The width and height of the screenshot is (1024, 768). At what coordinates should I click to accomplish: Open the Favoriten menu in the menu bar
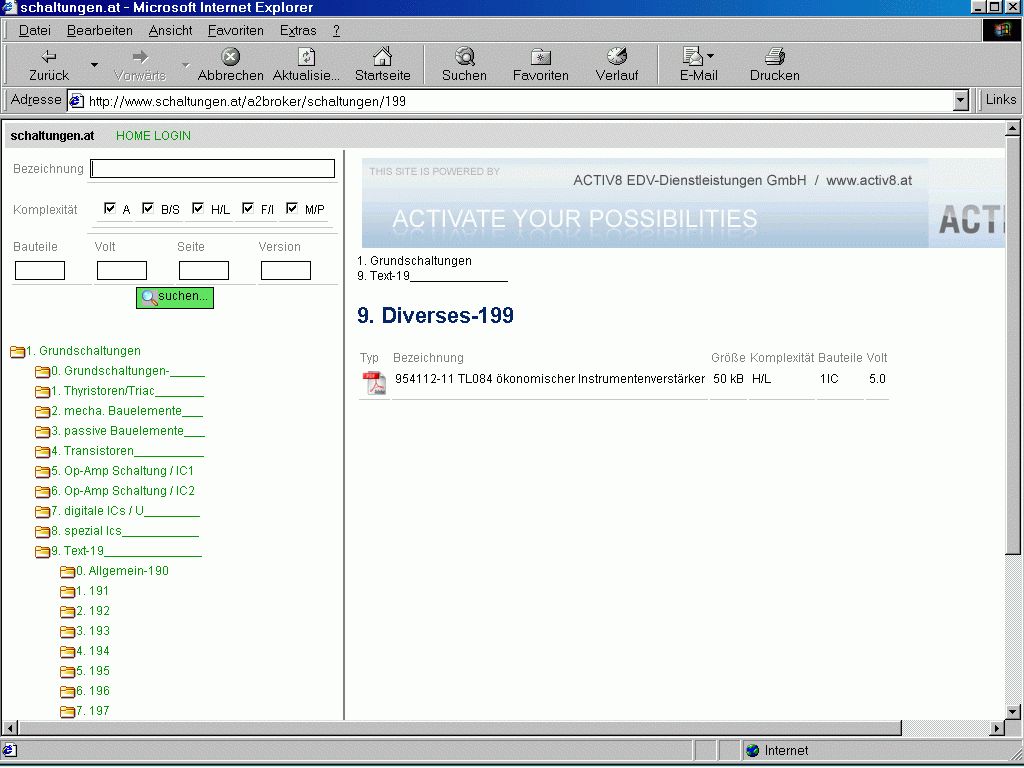[236, 31]
